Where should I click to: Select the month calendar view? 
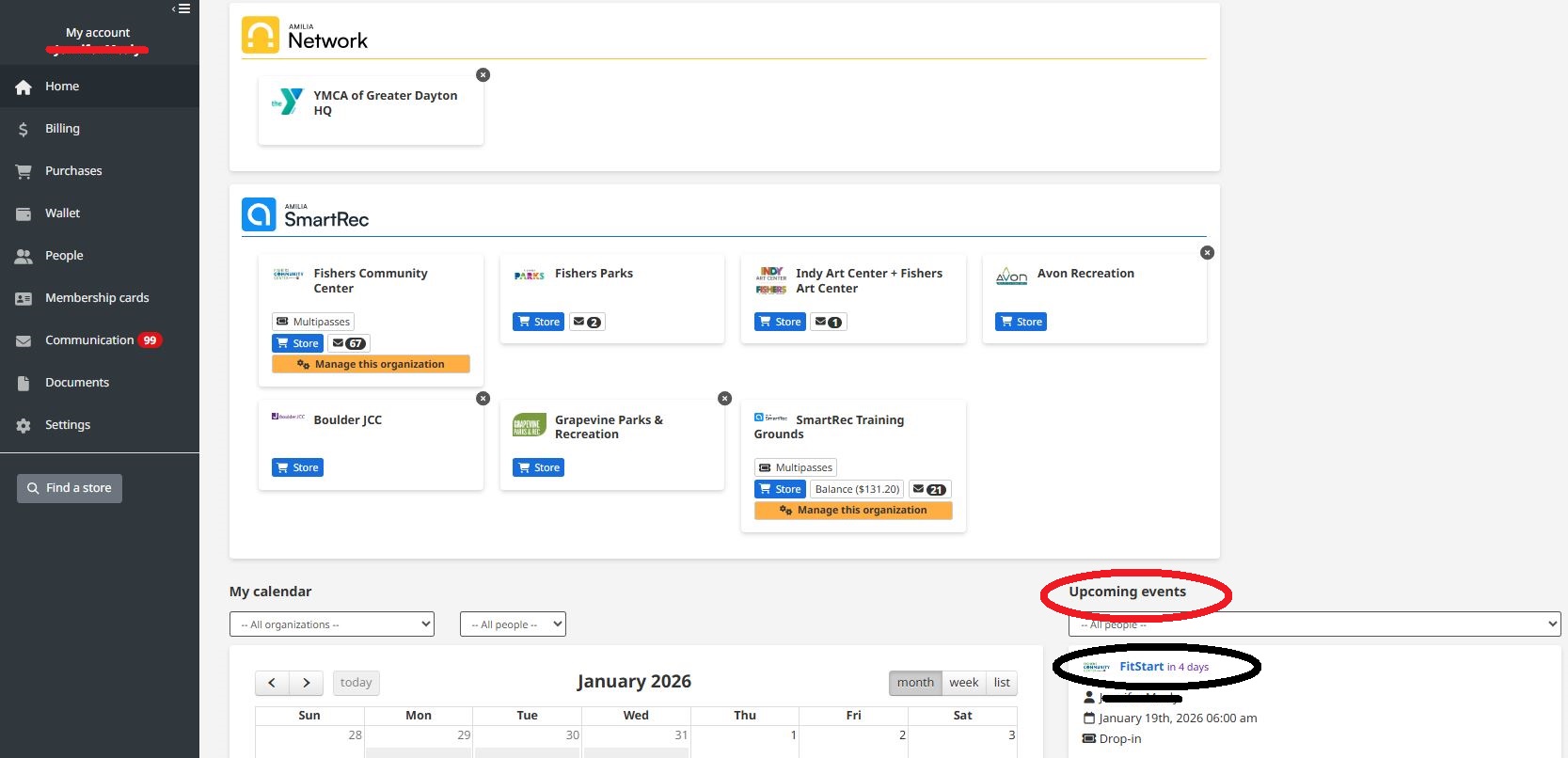tap(915, 683)
